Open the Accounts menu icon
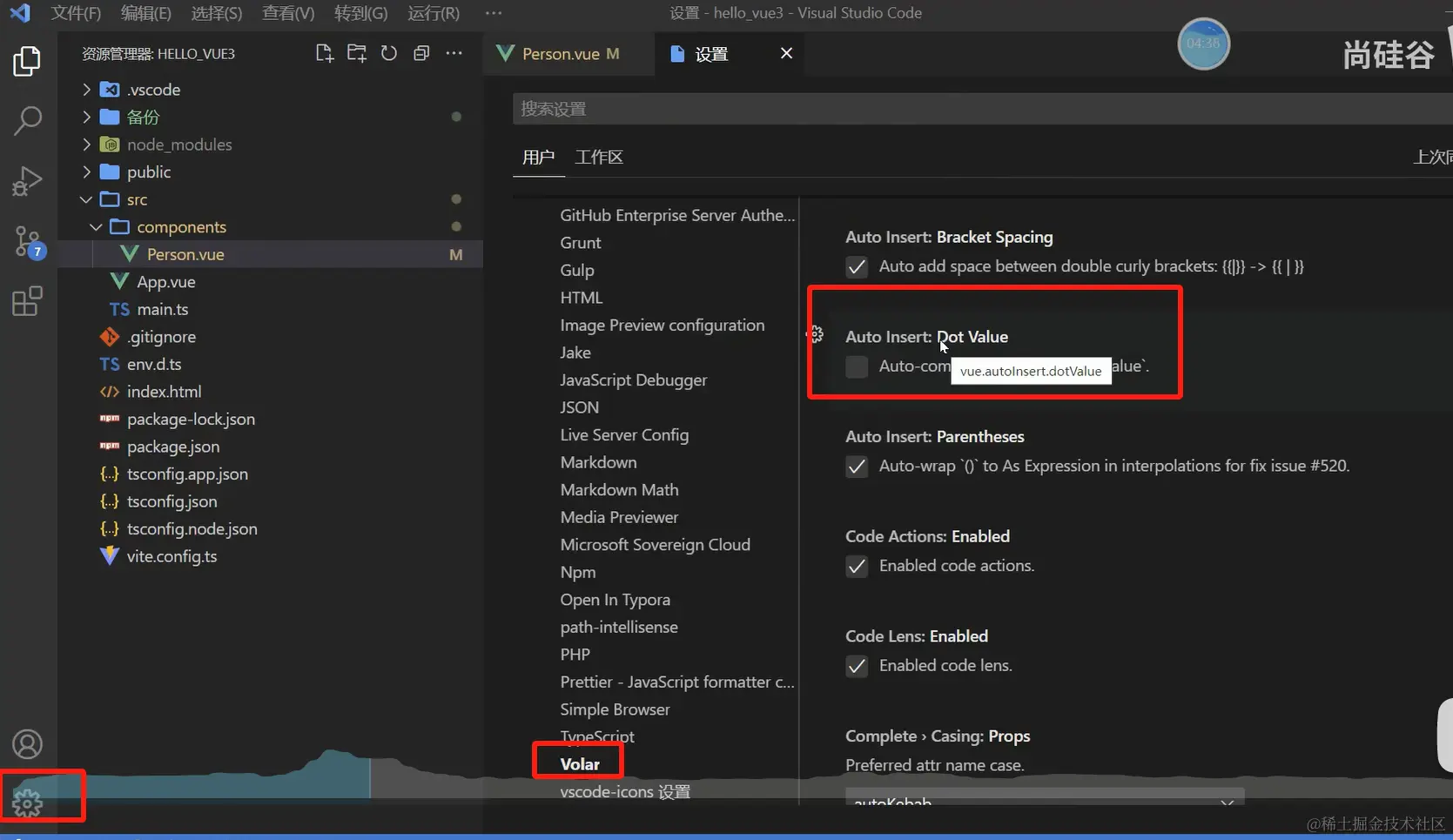Viewport: 1453px width, 840px height. [27, 744]
